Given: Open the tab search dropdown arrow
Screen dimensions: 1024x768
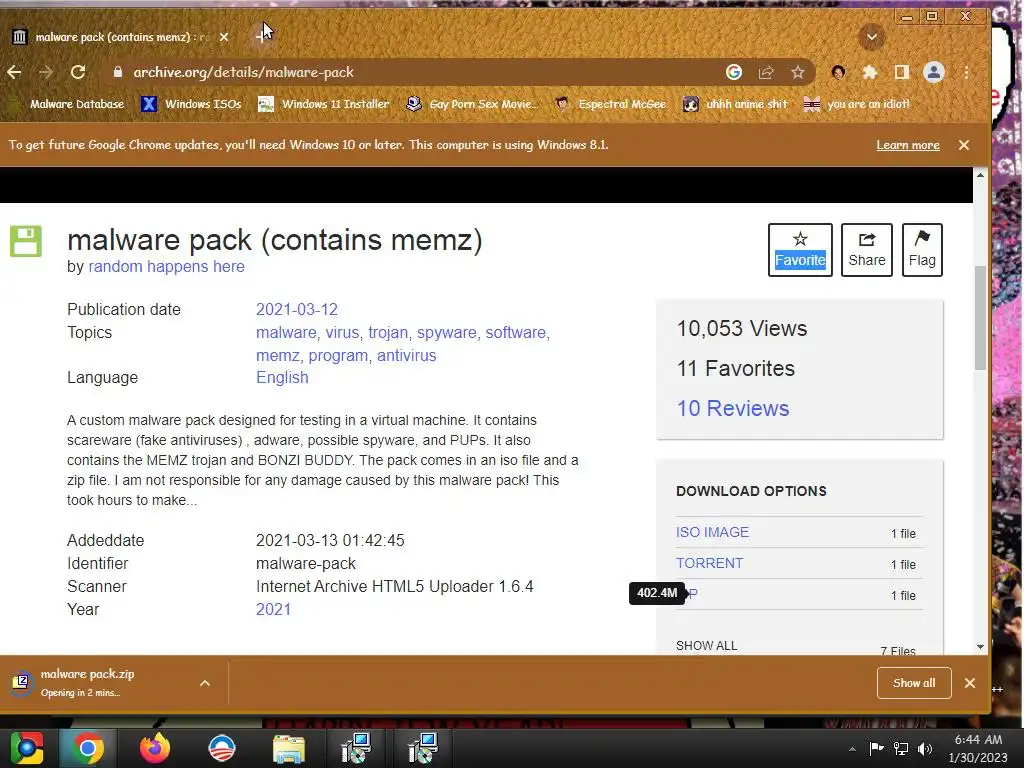Looking at the screenshot, I should (x=872, y=37).
